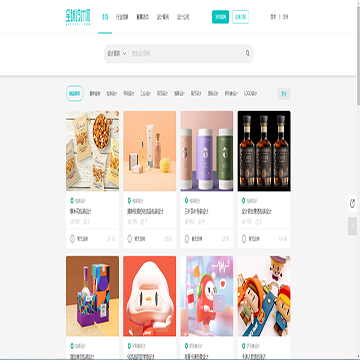Click the teal site logo at top left
The height and width of the screenshot is (360, 360).
pyautogui.click(x=78, y=17)
